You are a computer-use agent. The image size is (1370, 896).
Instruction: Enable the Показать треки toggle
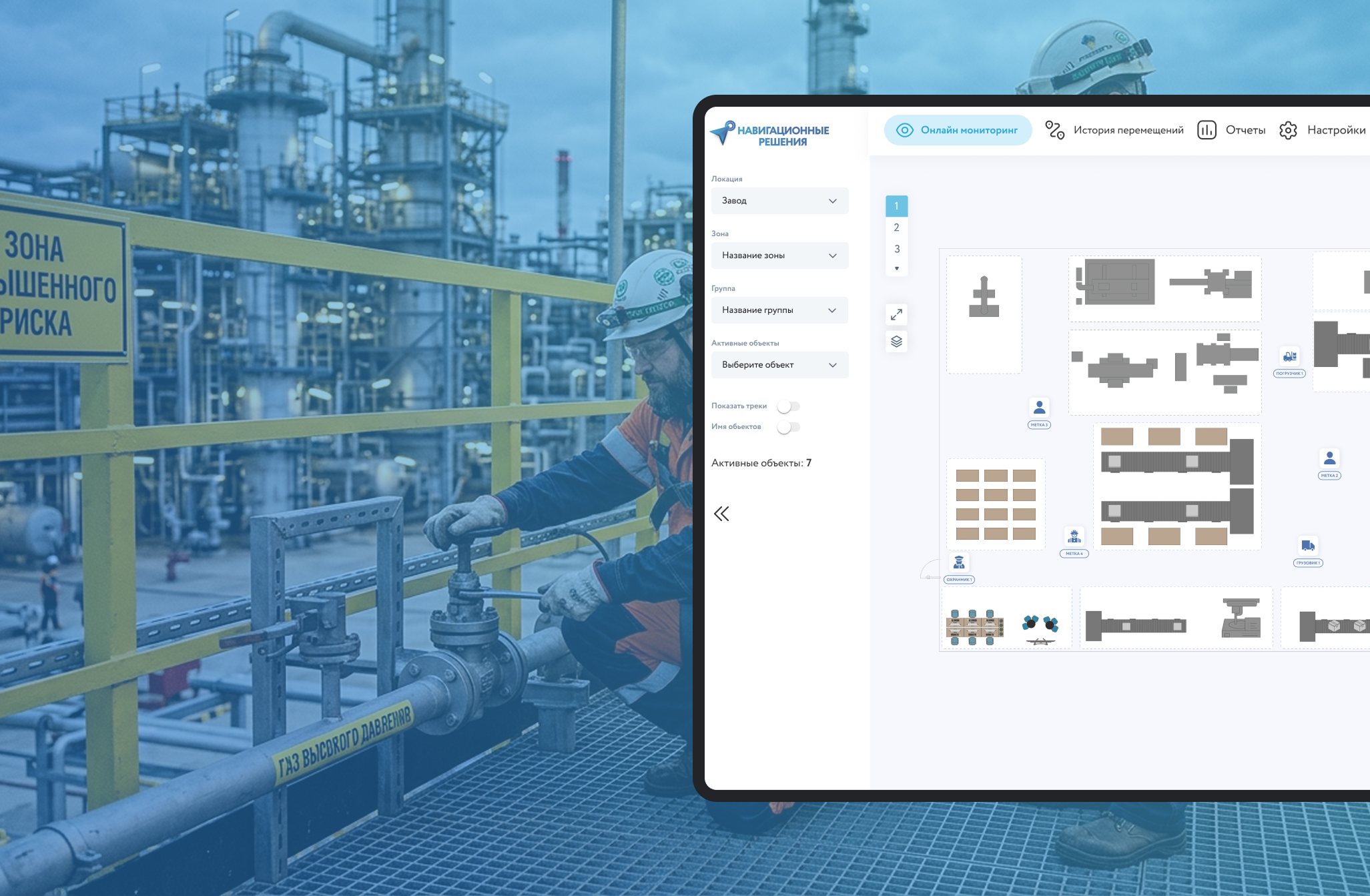[x=788, y=406]
